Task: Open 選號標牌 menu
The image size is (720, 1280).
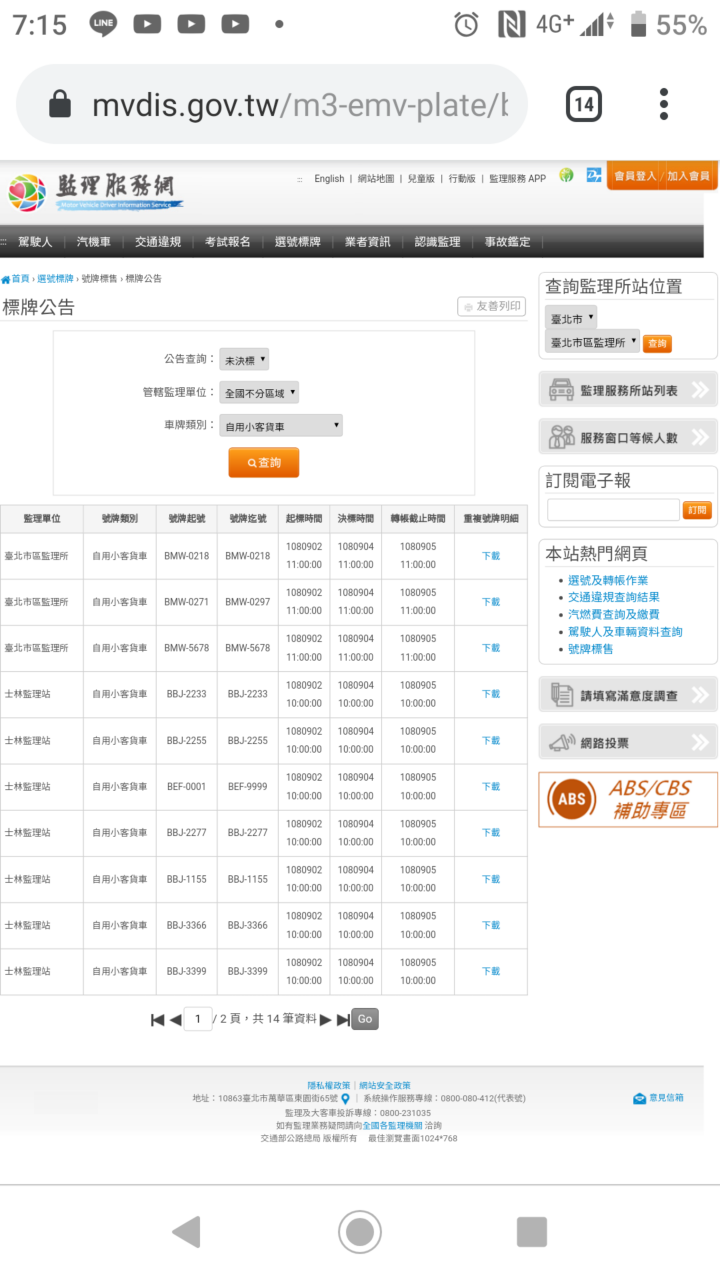Action: (298, 242)
